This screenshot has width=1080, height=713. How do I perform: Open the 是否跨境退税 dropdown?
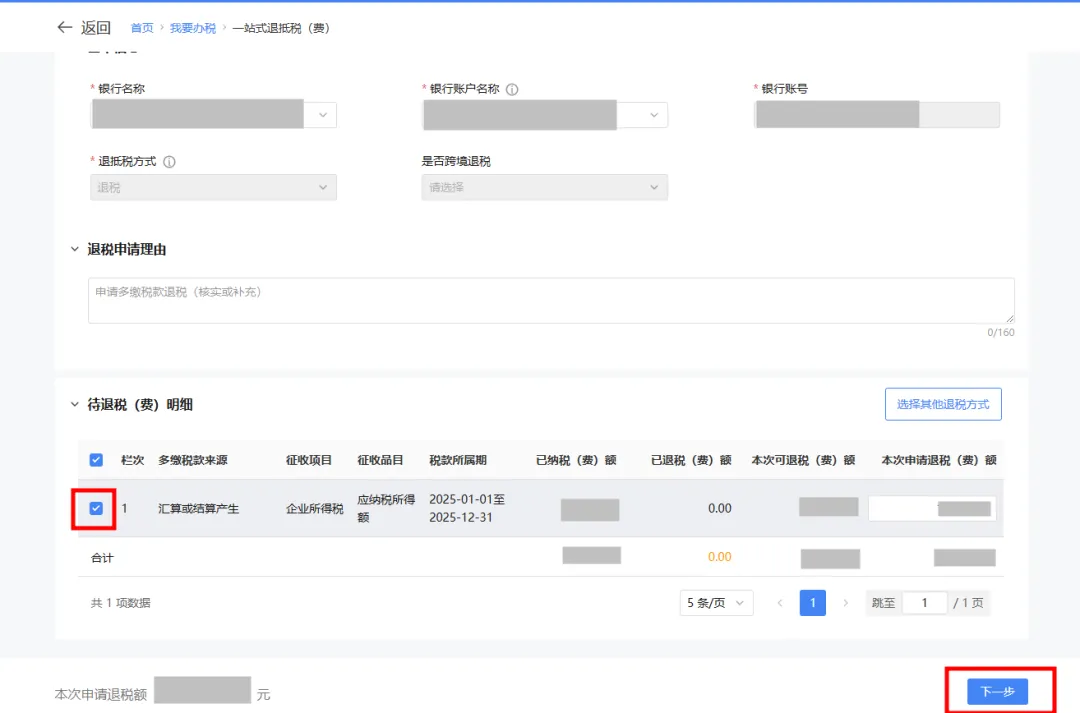[x=545, y=187]
